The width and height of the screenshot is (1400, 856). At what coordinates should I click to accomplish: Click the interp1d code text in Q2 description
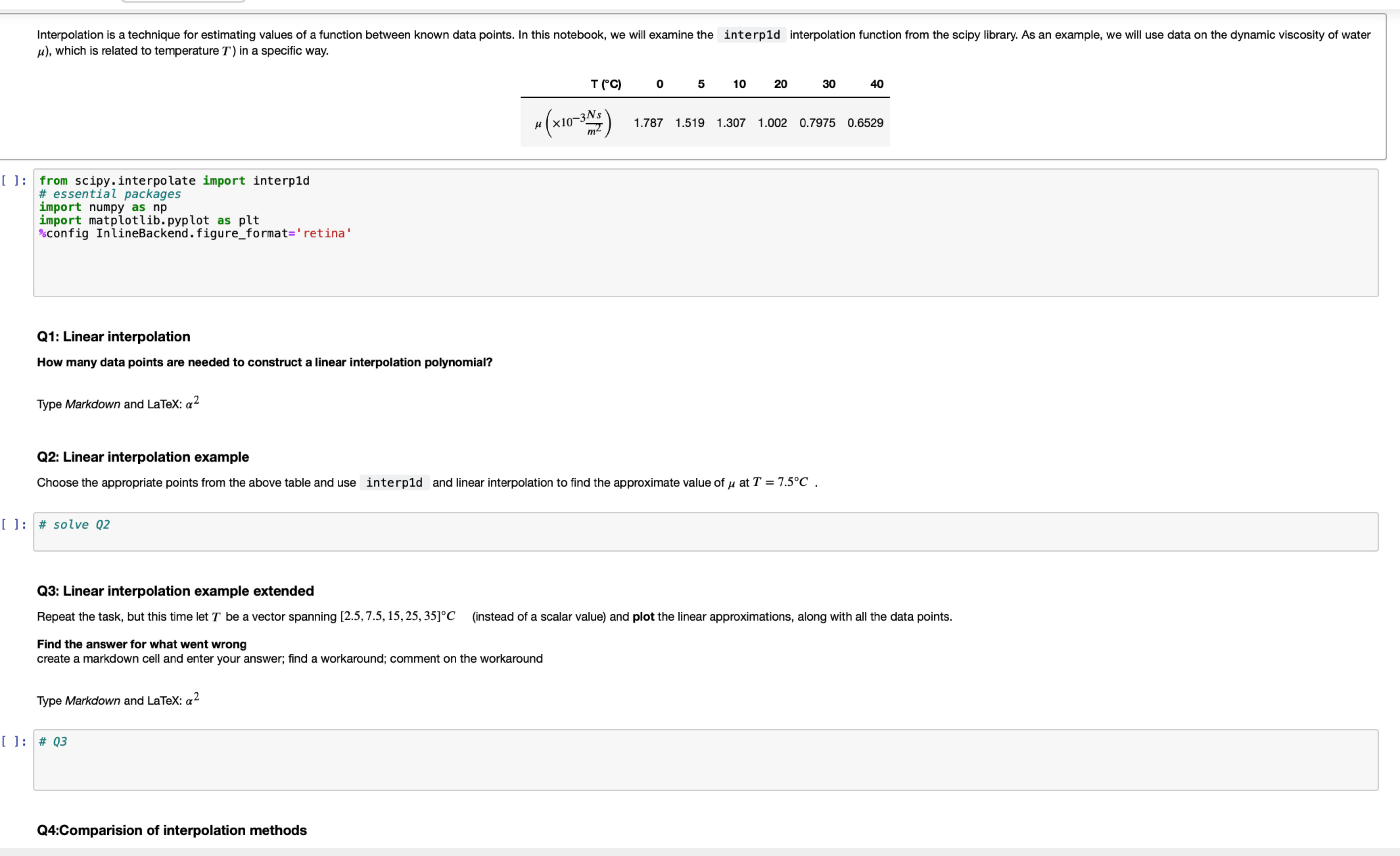tap(394, 483)
